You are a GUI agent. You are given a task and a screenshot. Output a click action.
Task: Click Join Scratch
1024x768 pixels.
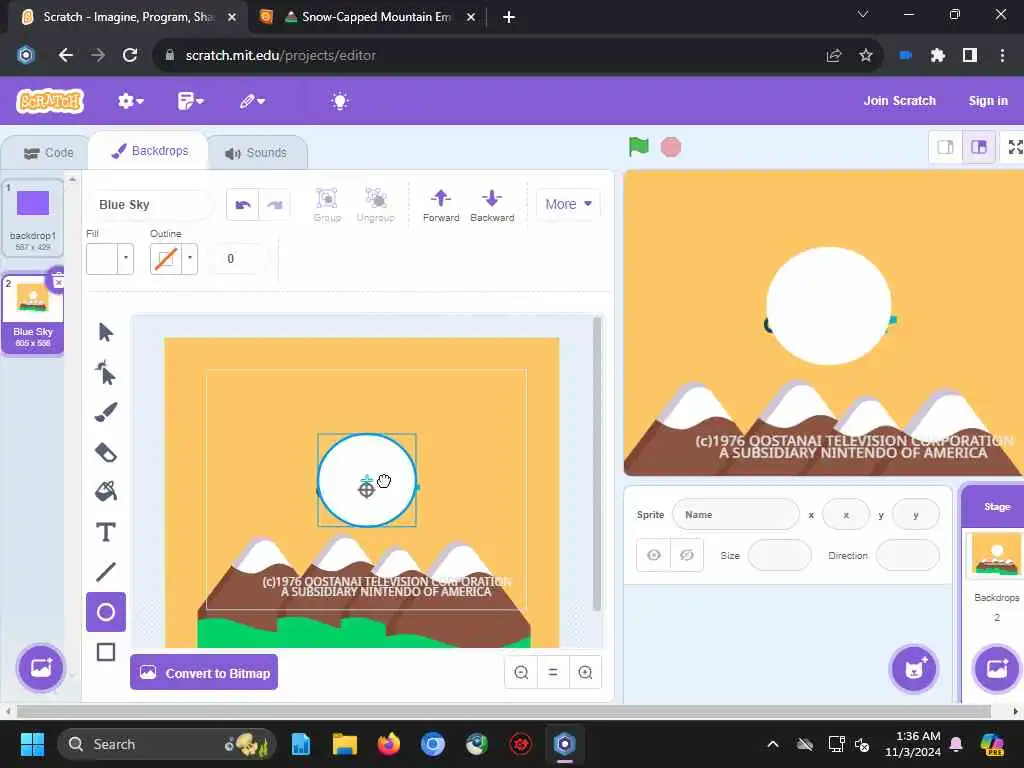[x=899, y=101]
